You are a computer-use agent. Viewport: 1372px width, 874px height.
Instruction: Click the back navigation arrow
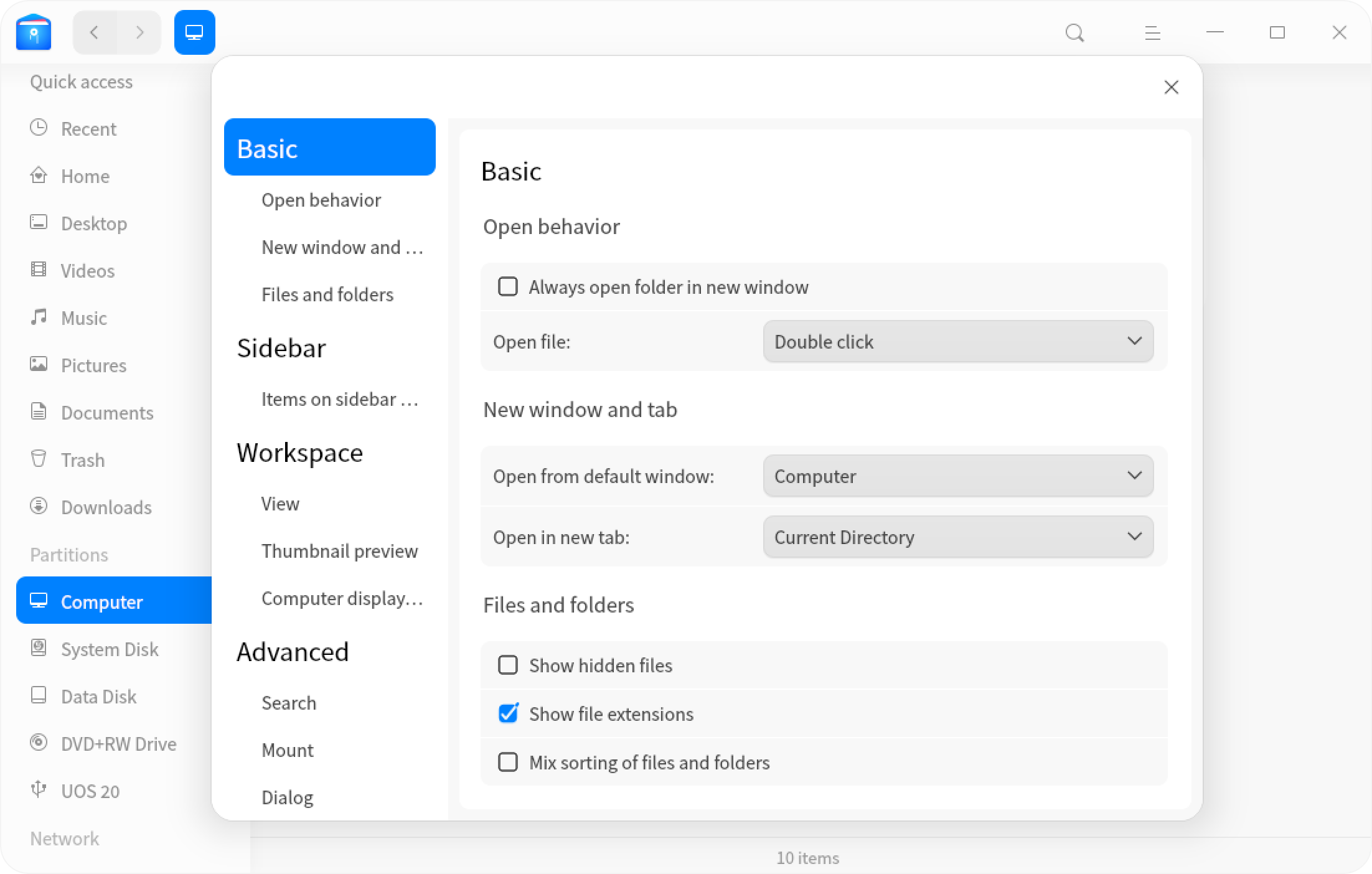[x=94, y=32]
